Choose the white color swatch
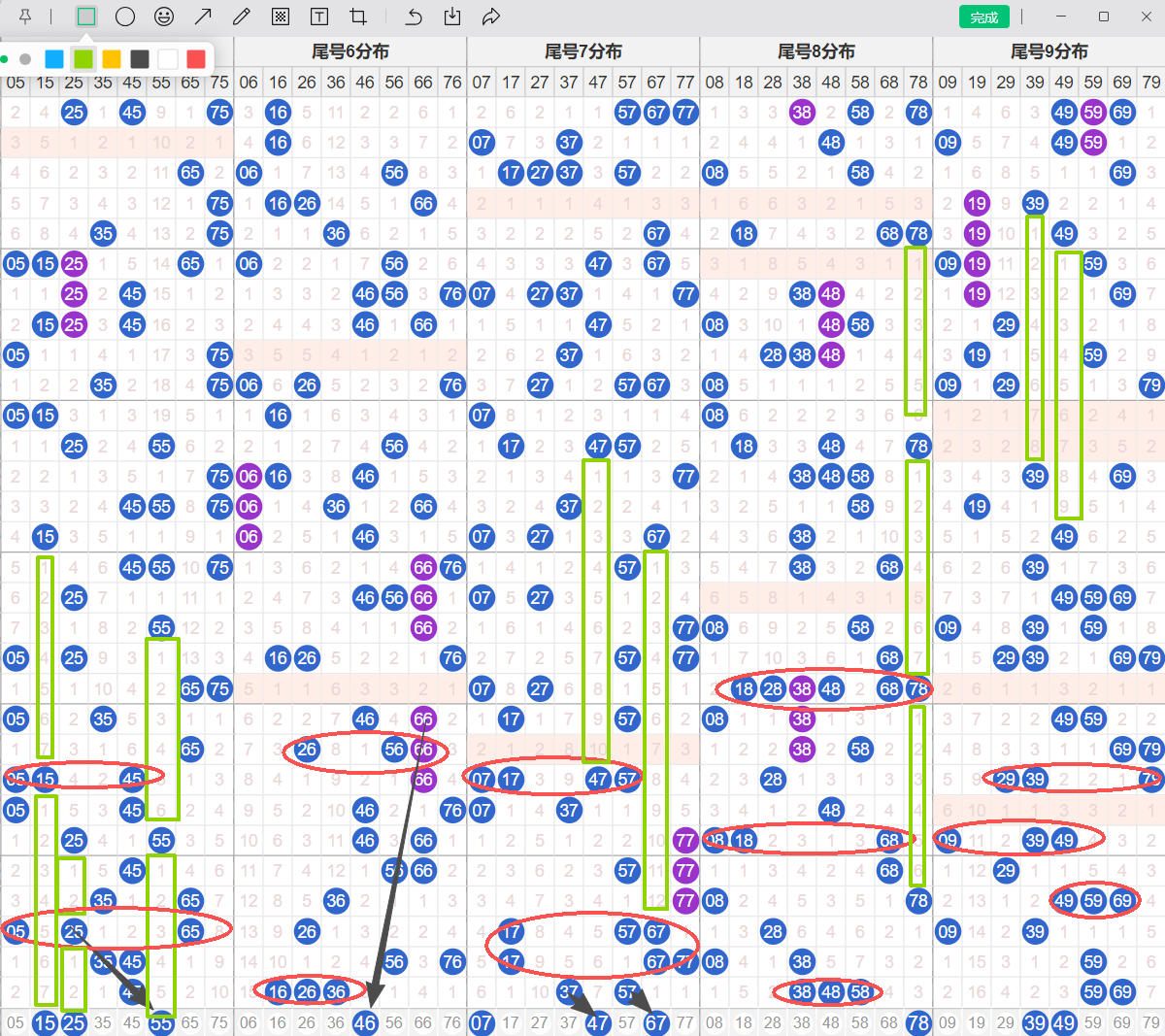 tap(168, 59)
